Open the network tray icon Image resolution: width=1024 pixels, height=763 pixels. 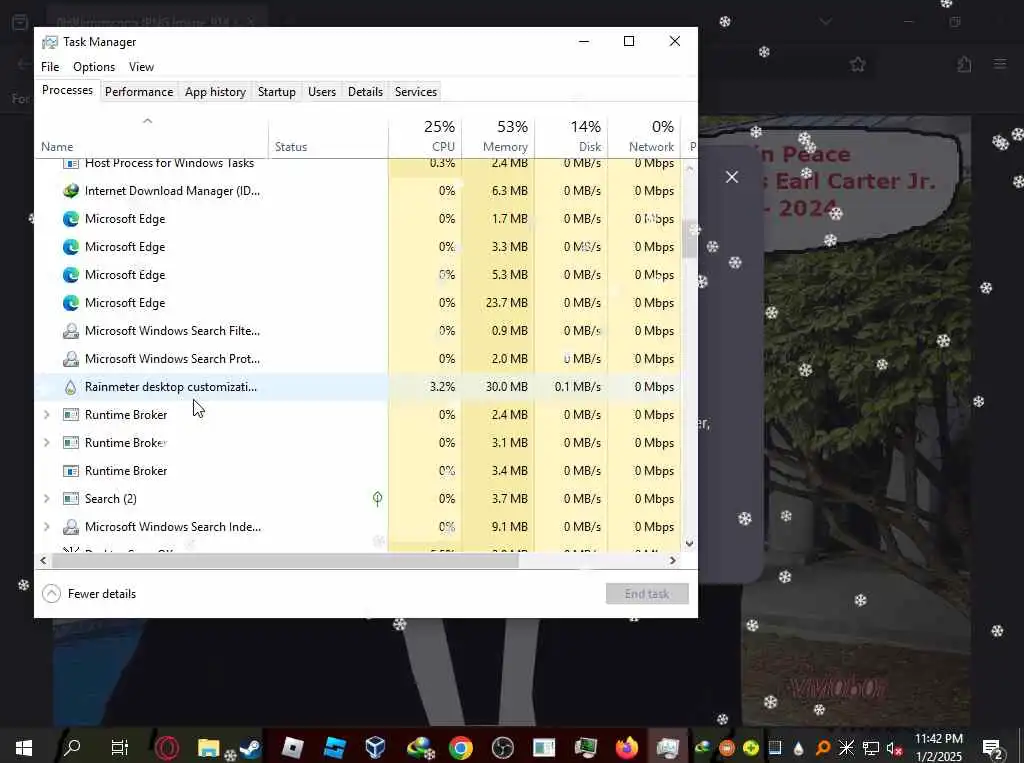click(x=871, y=748)
